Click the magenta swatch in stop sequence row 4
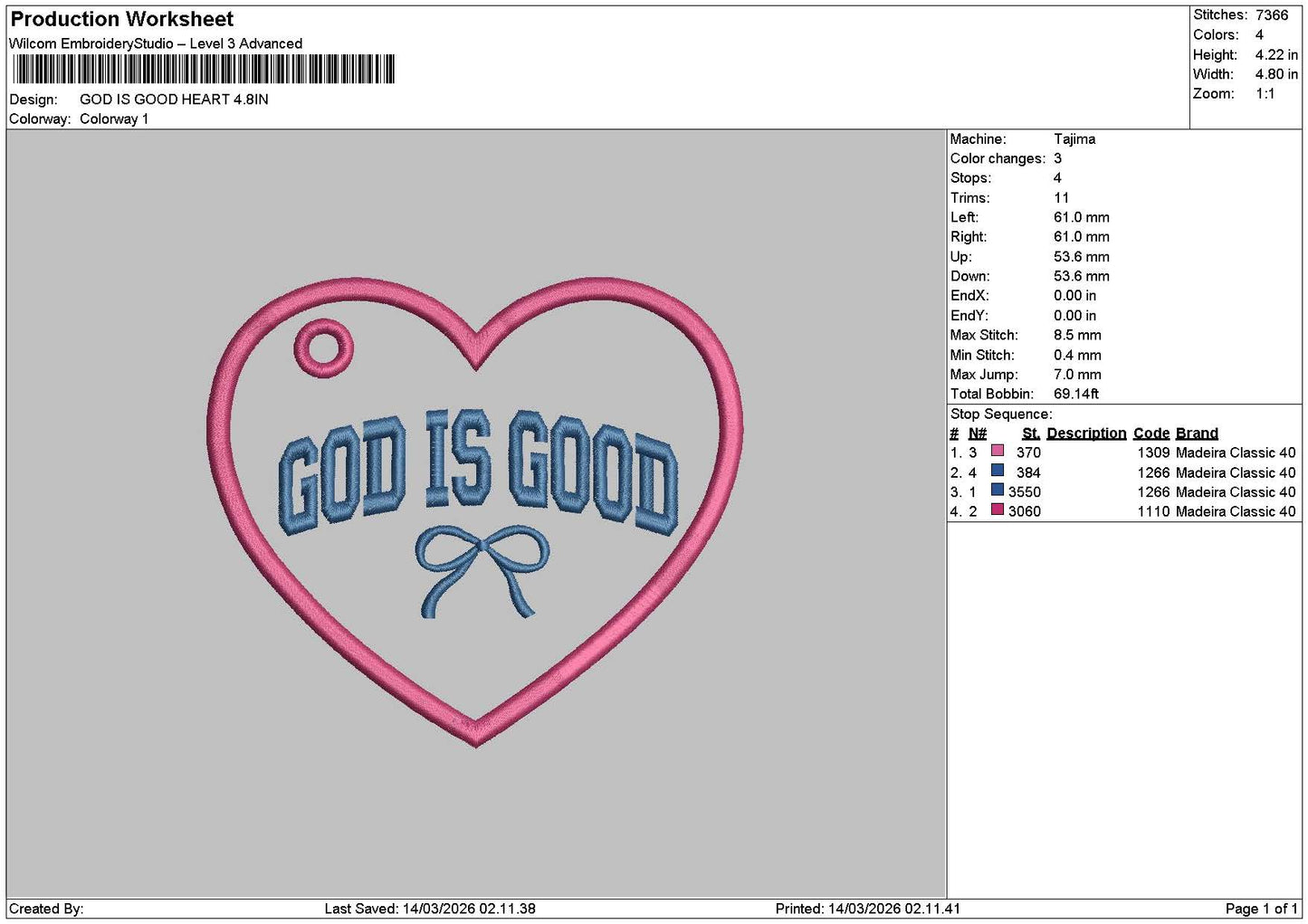Viewport: 1308px width, 924px height. coord(998,510)
